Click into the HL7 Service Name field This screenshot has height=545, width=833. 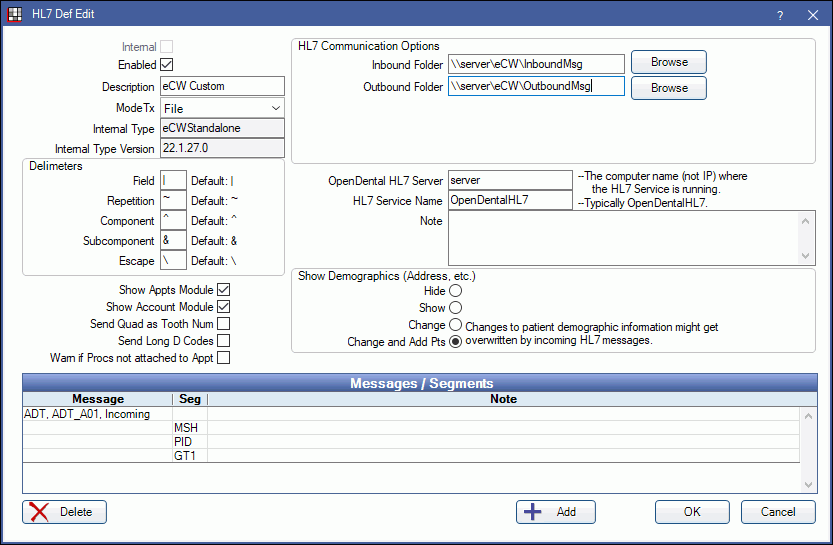click(510, 200)
